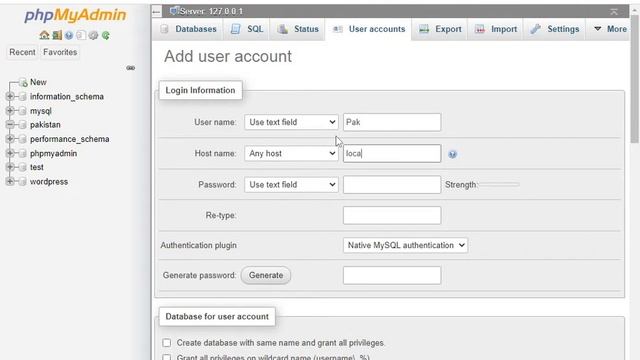Click the phpmyadmin database icon

(x=23, y=153)
